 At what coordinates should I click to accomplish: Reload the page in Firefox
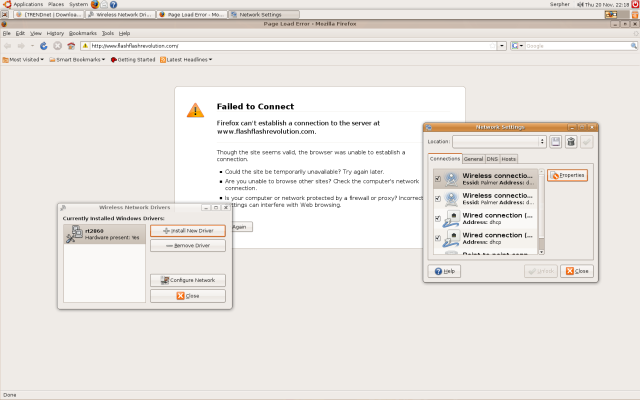[x=44, y=46]
